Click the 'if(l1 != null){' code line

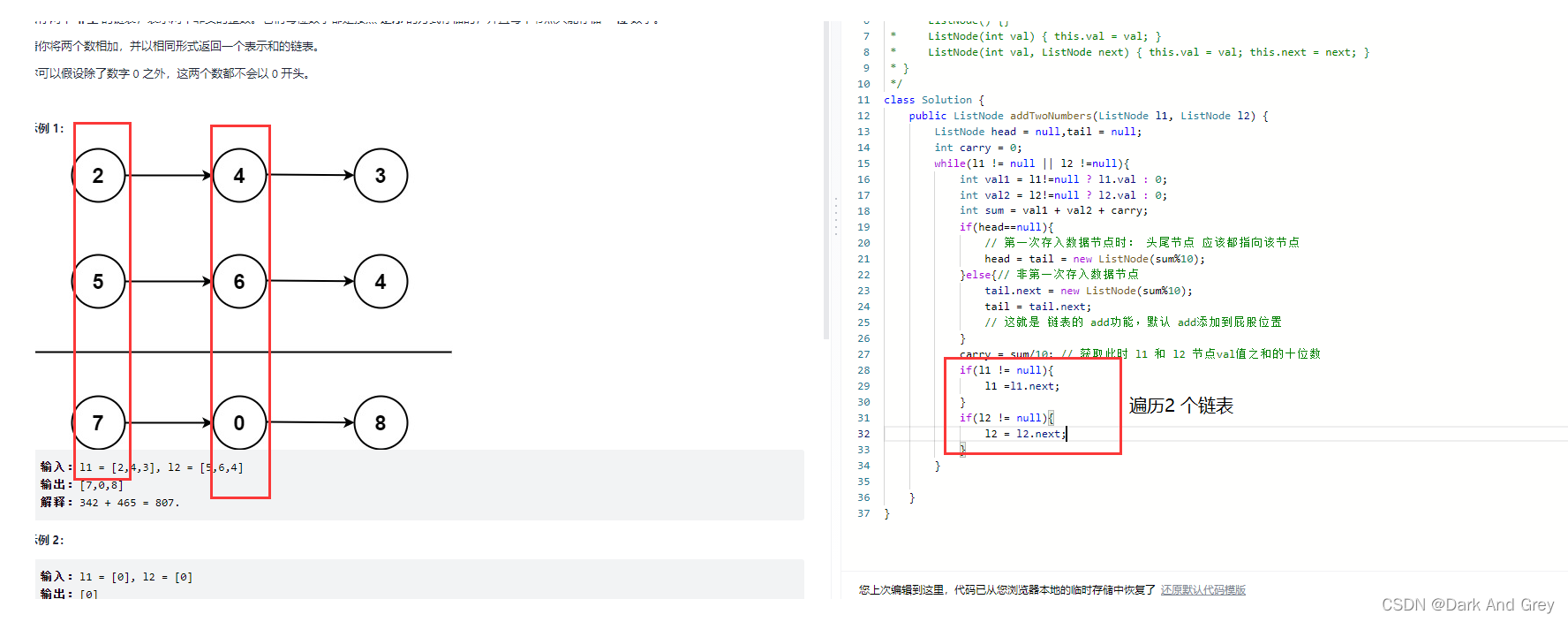tap(1006, 370)
